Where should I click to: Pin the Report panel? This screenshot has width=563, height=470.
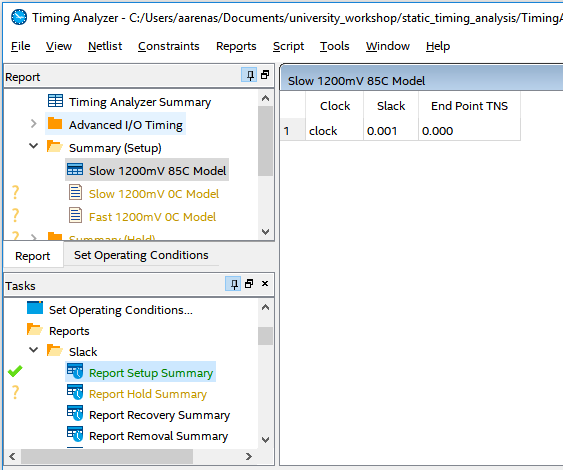coord(250,75)
